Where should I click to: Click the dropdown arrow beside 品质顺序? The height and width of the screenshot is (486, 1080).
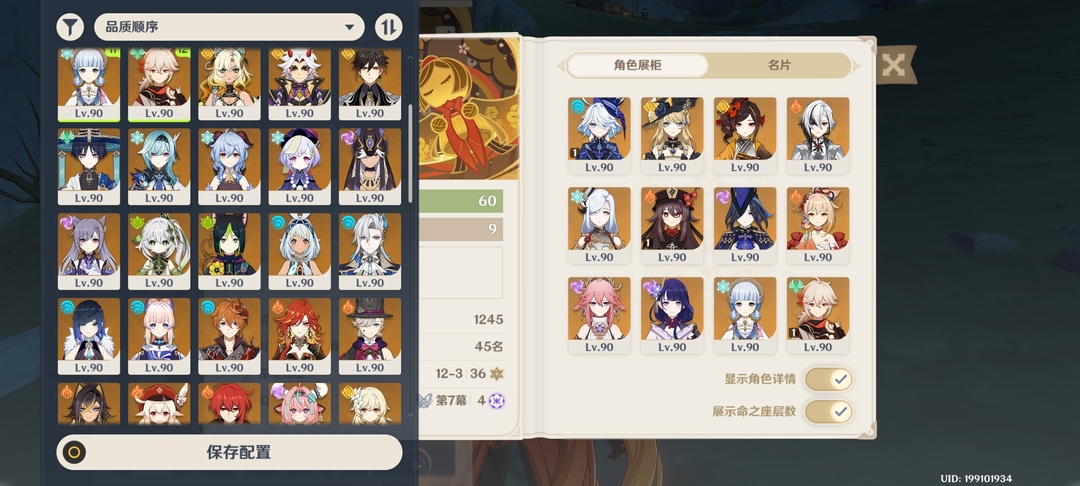[349, 28]
